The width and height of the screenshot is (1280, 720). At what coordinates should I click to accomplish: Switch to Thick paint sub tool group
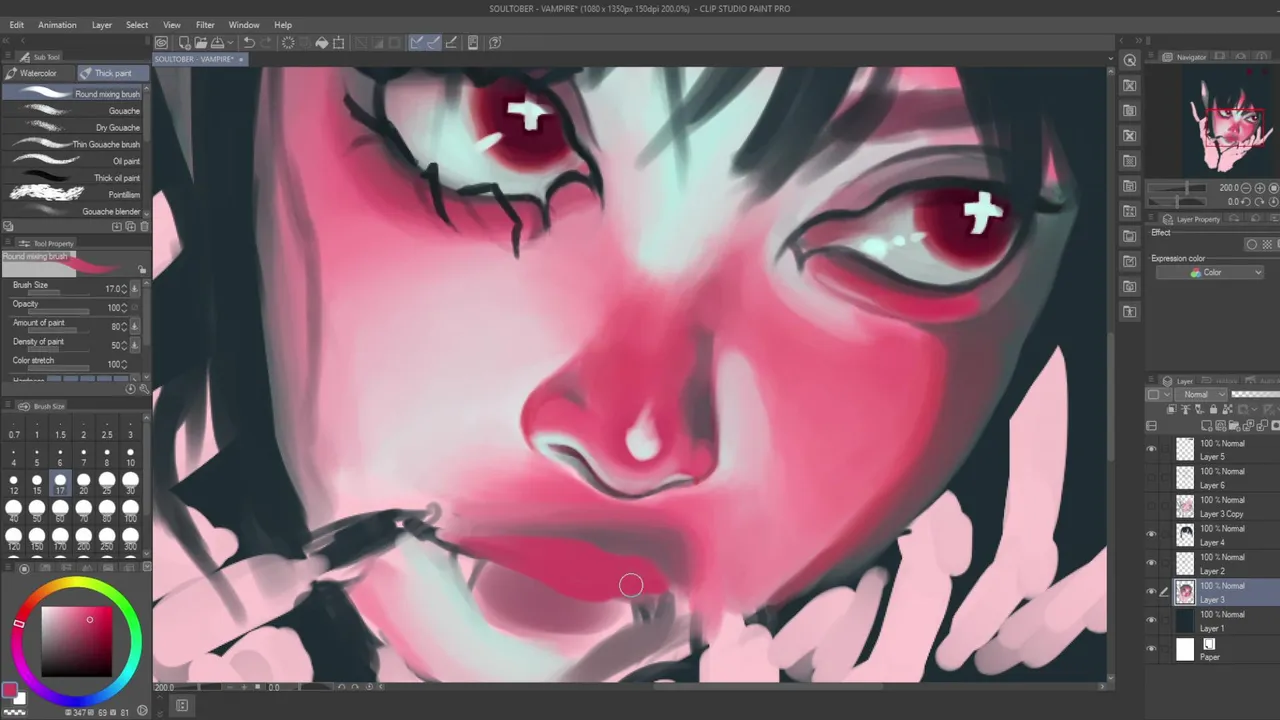(x=113, y=73)
